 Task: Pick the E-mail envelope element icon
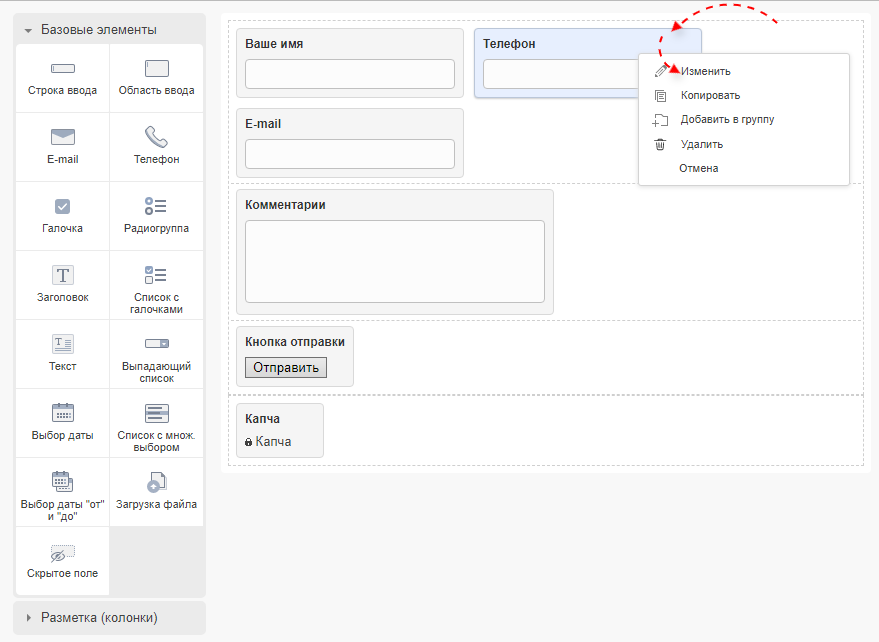[x=62, y=137]
